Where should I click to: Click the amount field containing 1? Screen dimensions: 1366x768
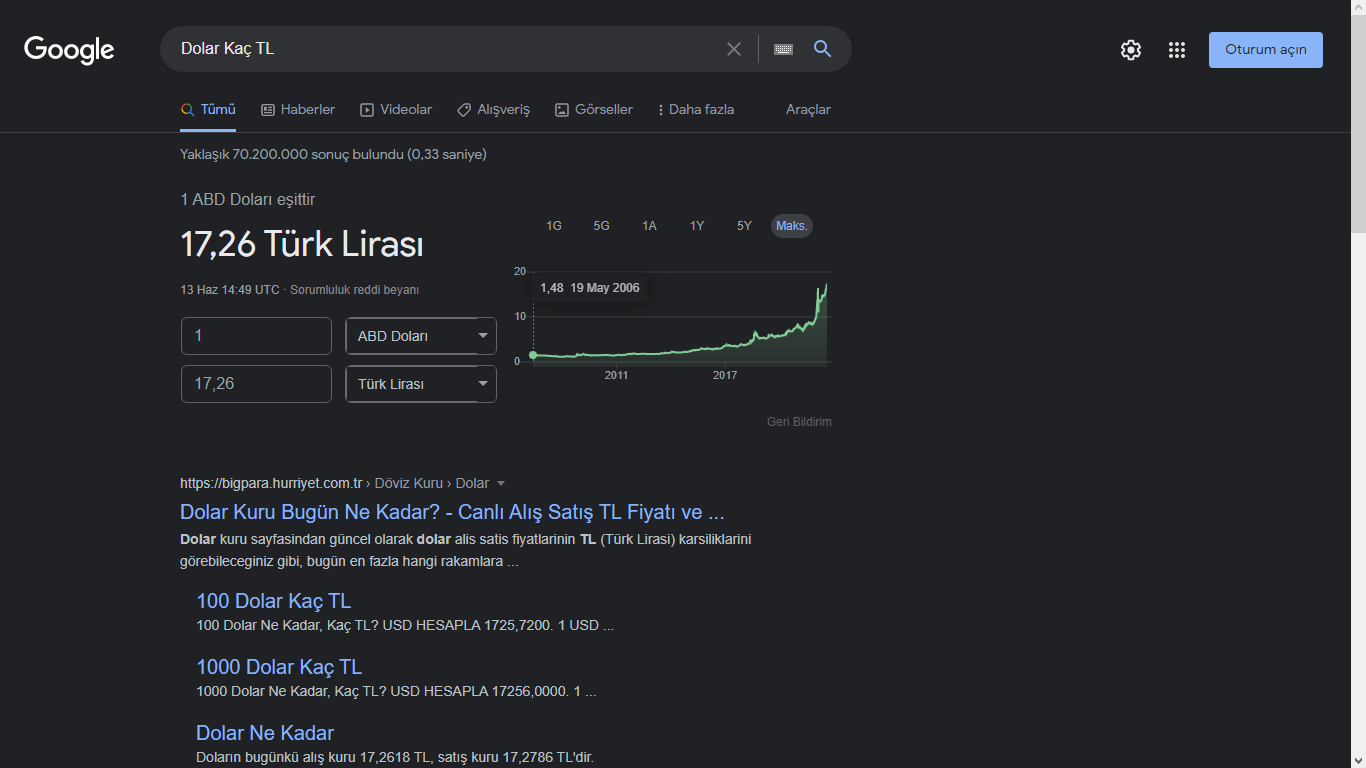256,336
